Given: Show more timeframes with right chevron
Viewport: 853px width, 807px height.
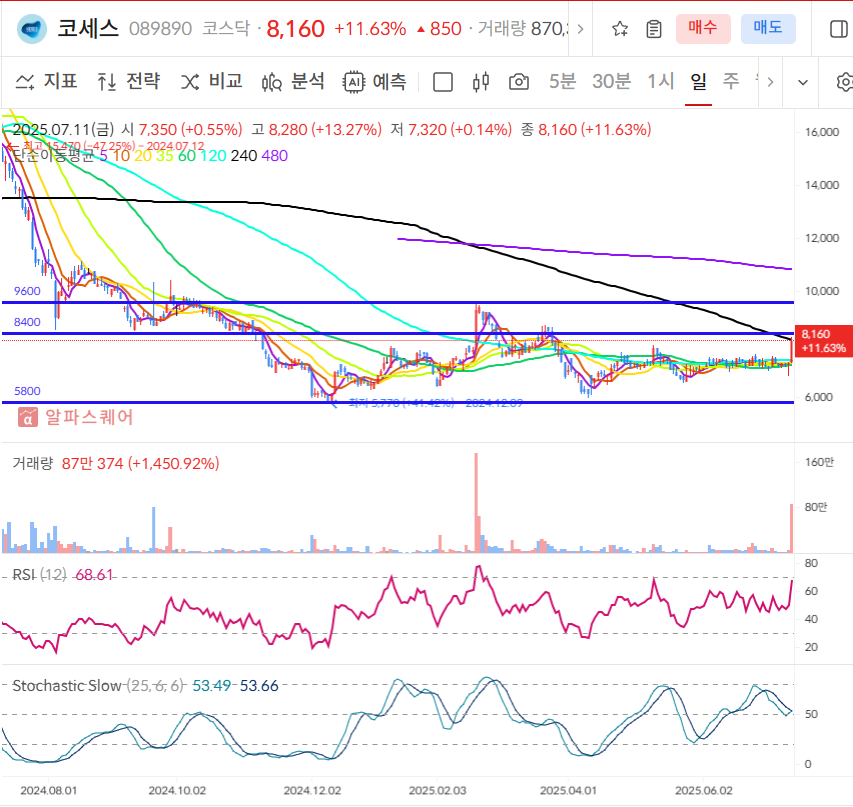Looking at the screenshot, I should [770, 82].
